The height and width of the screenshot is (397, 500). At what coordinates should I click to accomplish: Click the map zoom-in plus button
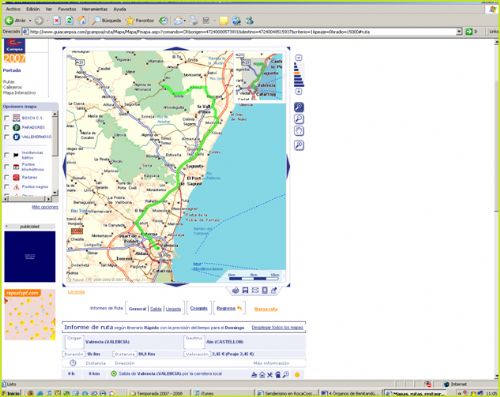(299, 91)
